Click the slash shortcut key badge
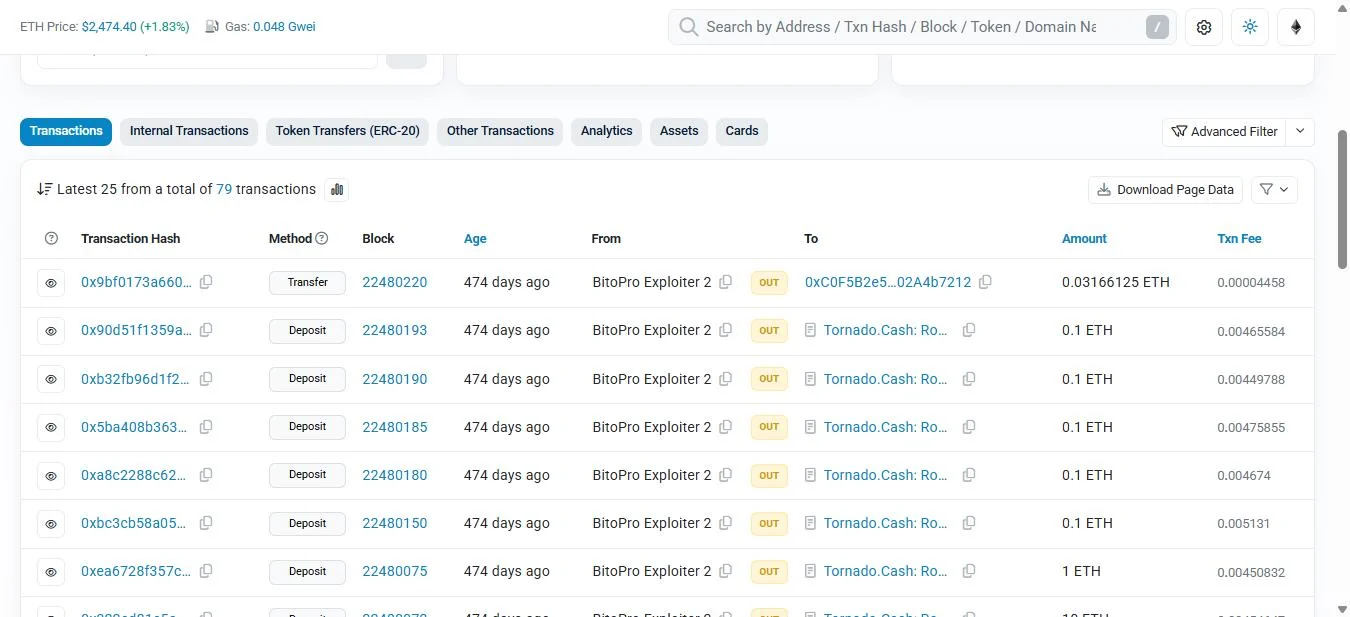This screenshot has width=1350, height=617. click(1157, 27)
